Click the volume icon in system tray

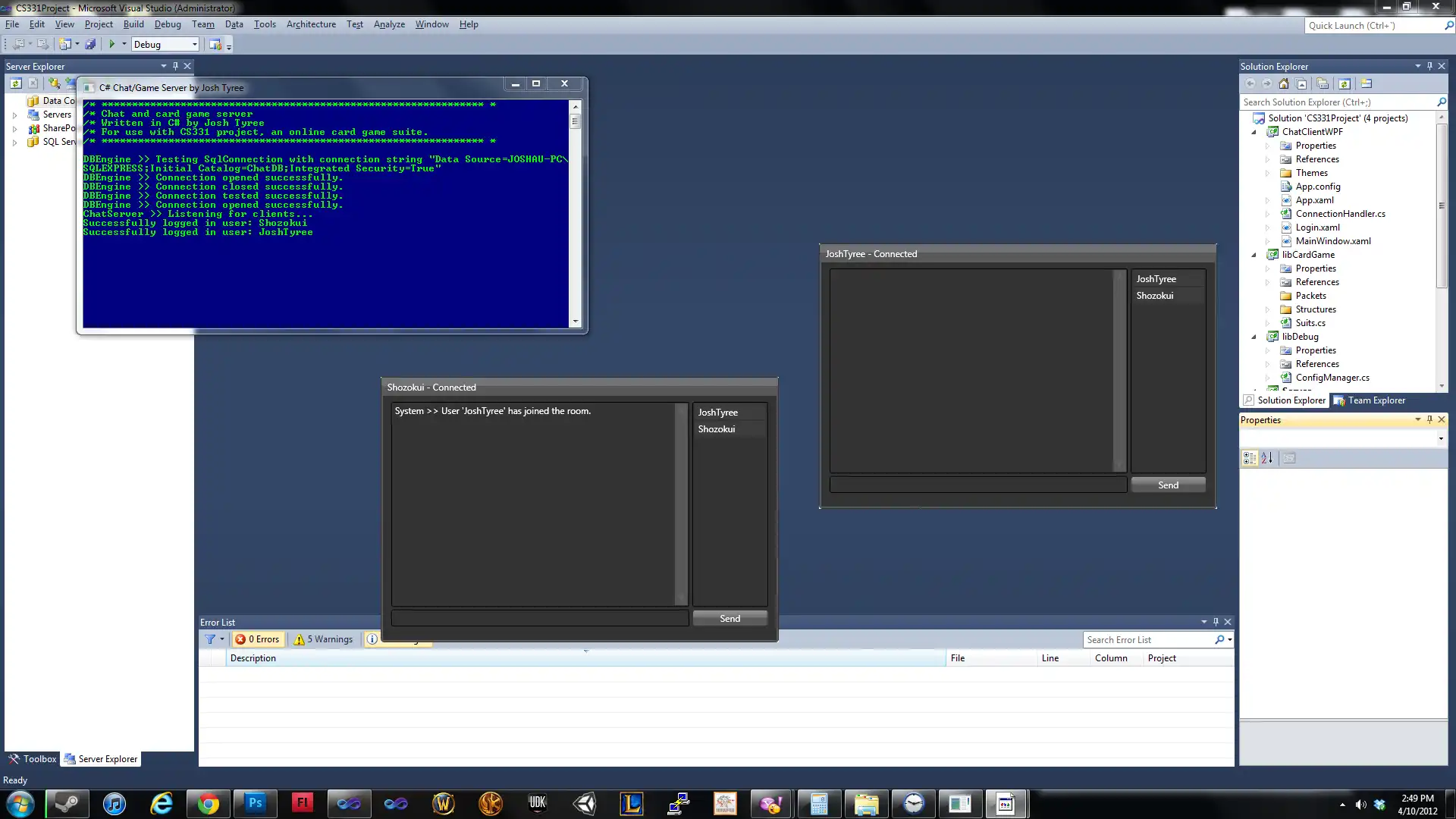(1360, 805)
